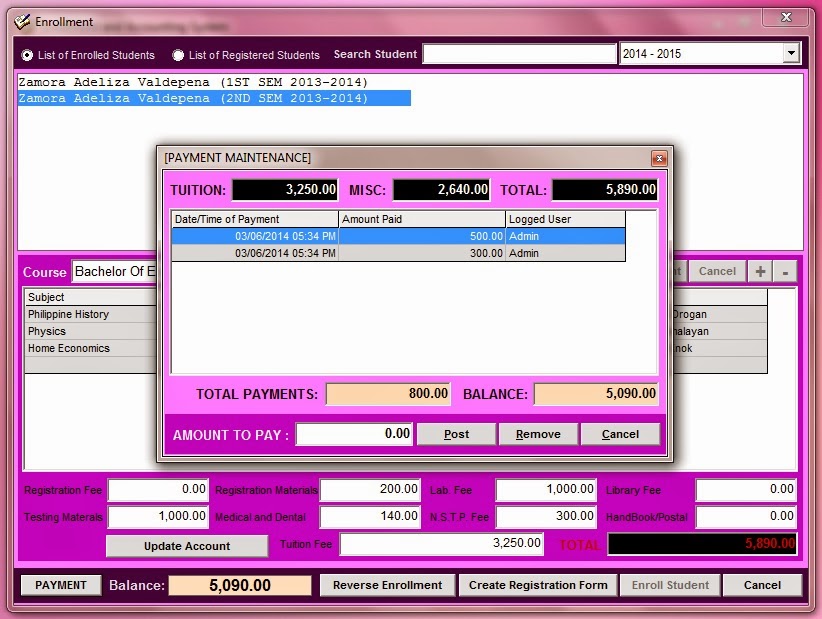Click Cancel at bottom of Enrollment window
822x619 pixels.
click(762, 585)
